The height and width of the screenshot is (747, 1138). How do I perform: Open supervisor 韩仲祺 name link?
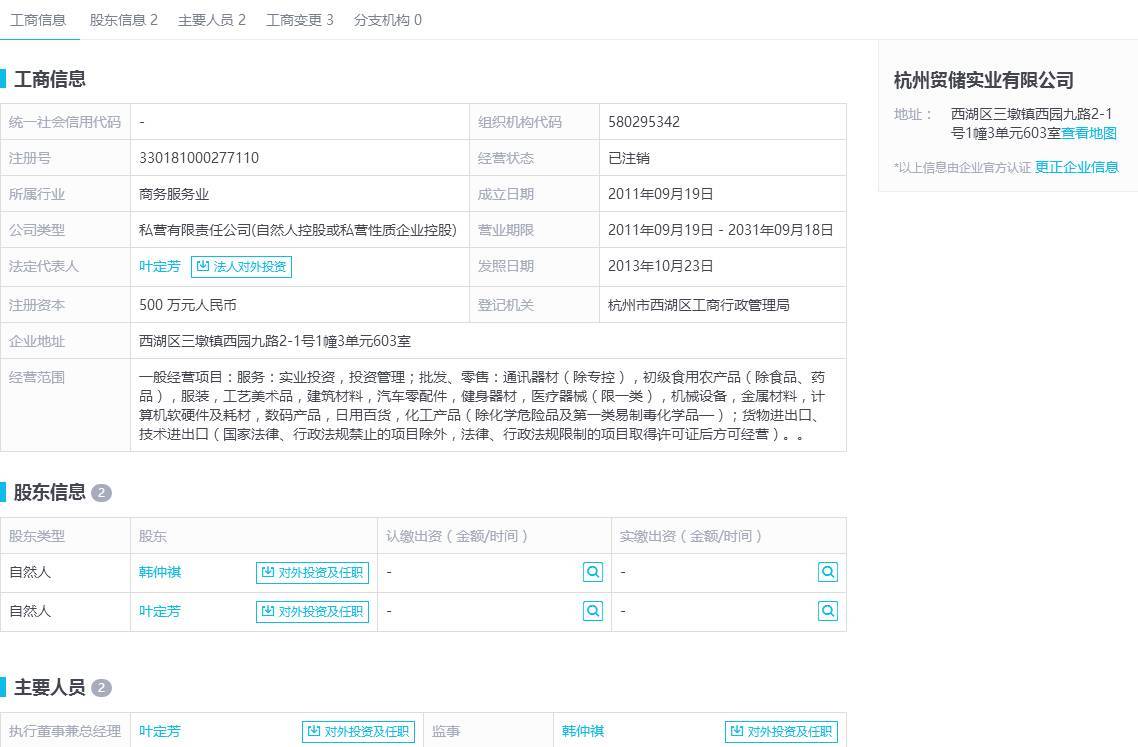click(x=583, y=731)
